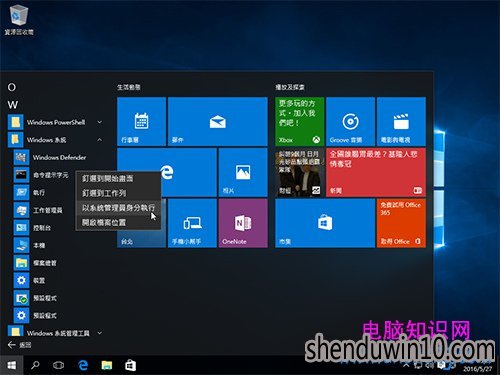Open the green Xbox tile
This screenshot has width=500, height=375.
click(299, 121)
